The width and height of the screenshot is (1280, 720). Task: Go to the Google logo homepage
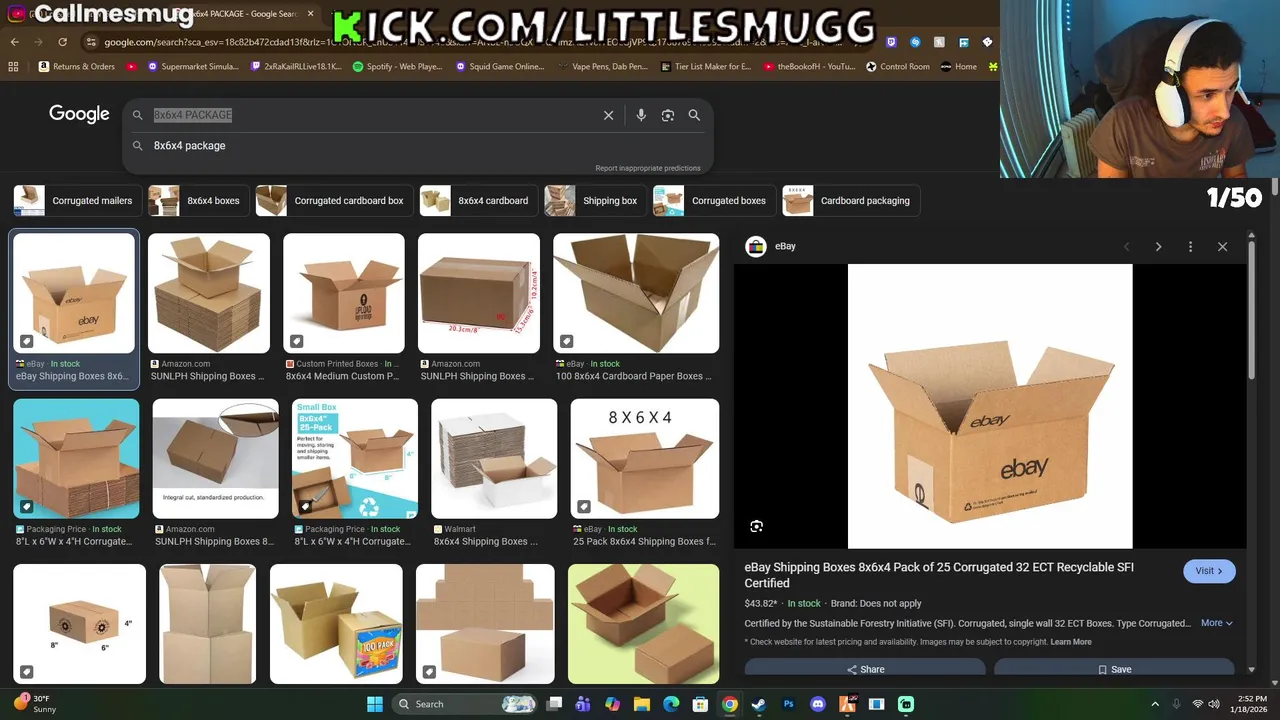coord(79,114)
